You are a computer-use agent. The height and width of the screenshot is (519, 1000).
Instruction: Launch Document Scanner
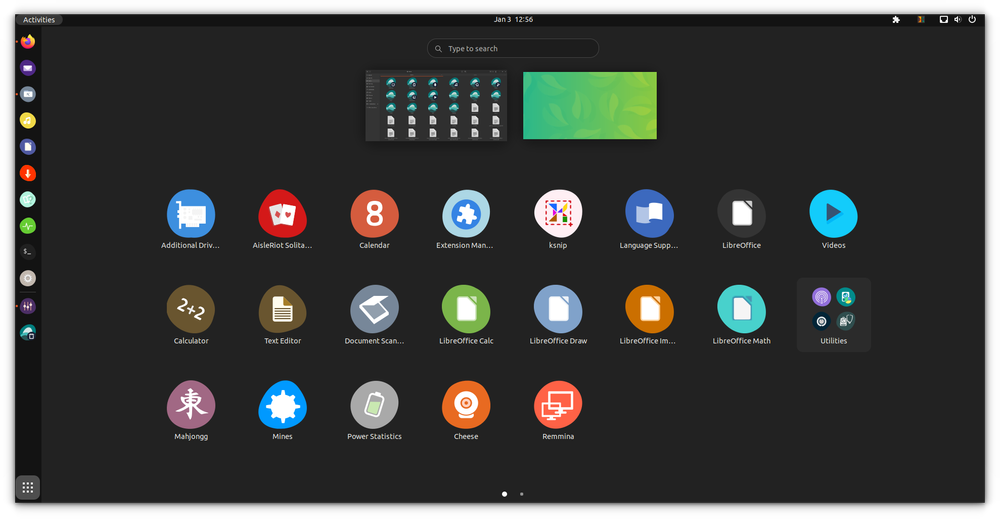coord(374,309)
